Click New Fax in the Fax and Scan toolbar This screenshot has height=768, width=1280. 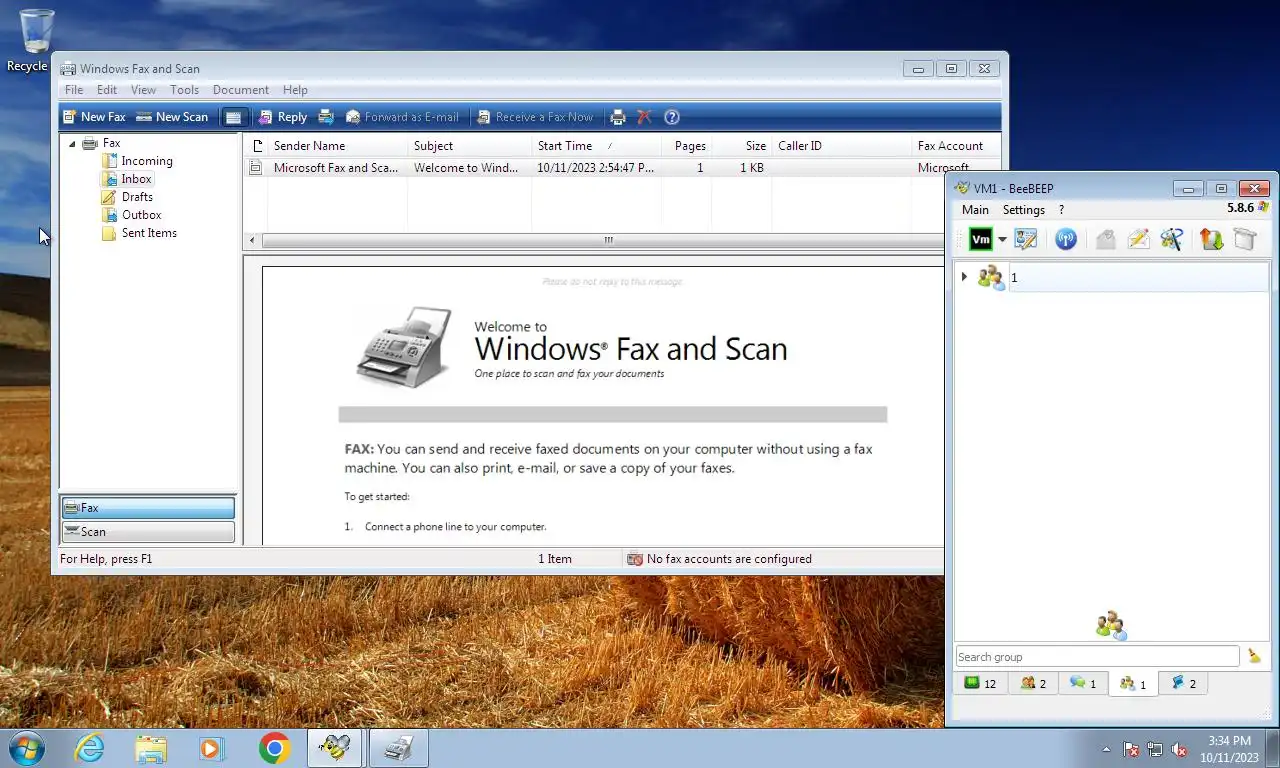(x=94, y=117)
